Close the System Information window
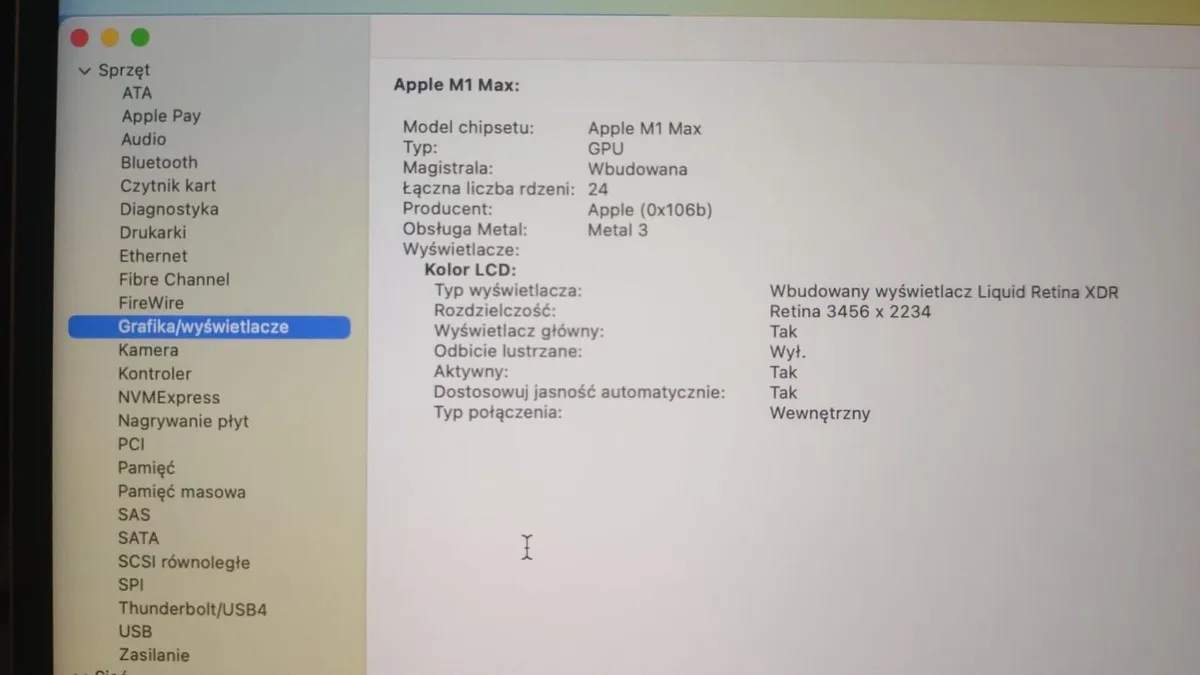The height and width of the screenshot is (675, 1200). pos(79,38)
